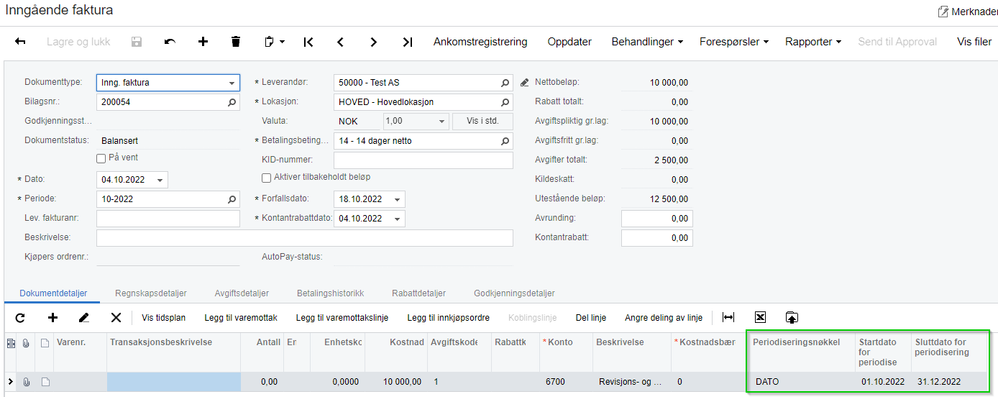Image resolution: width=998 pixels, height=397 pixels.
Task: Enable Aktiver tilbakeholdt beløp checkbox
Action: point(266,178)
